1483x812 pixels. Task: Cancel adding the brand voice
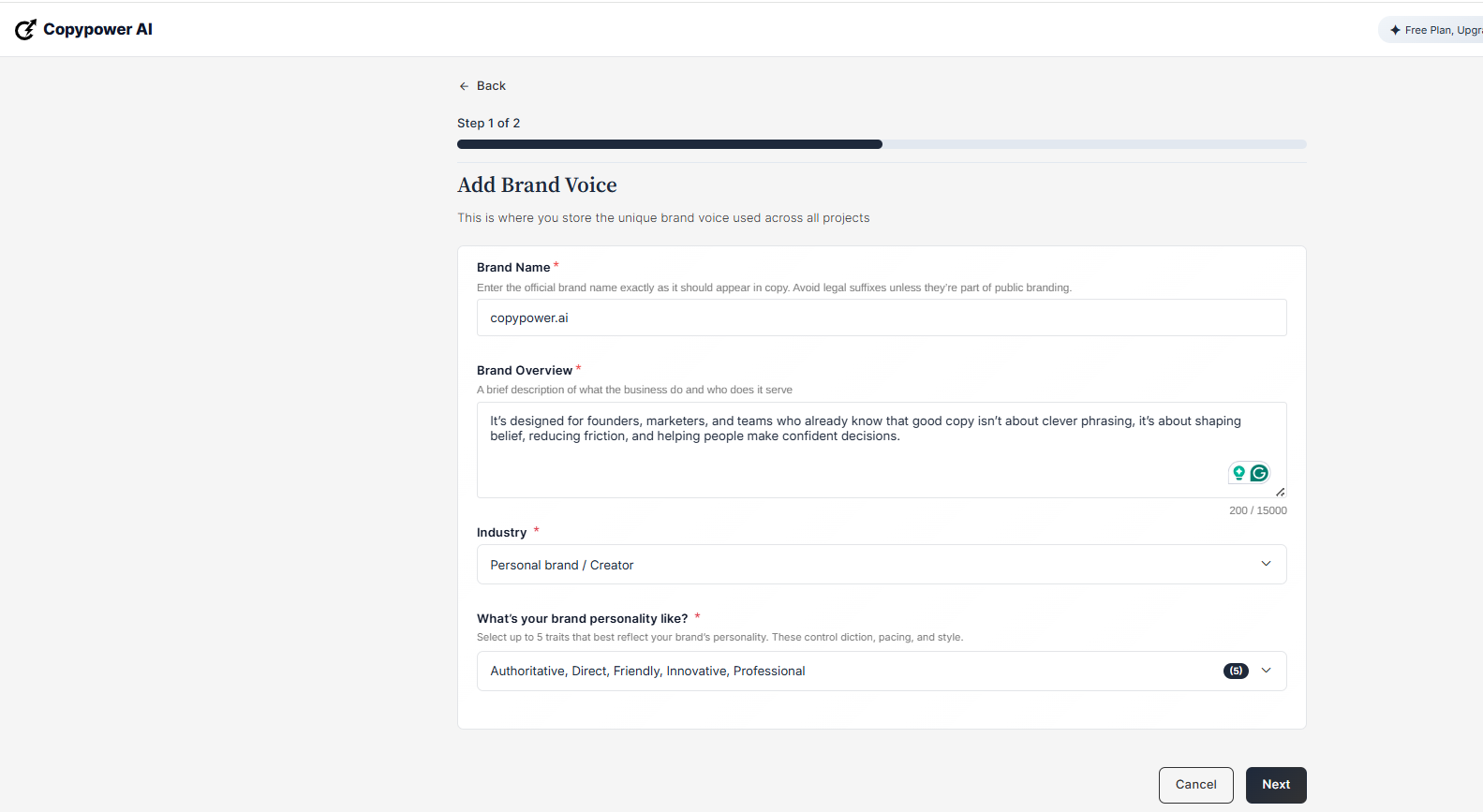1196,785
